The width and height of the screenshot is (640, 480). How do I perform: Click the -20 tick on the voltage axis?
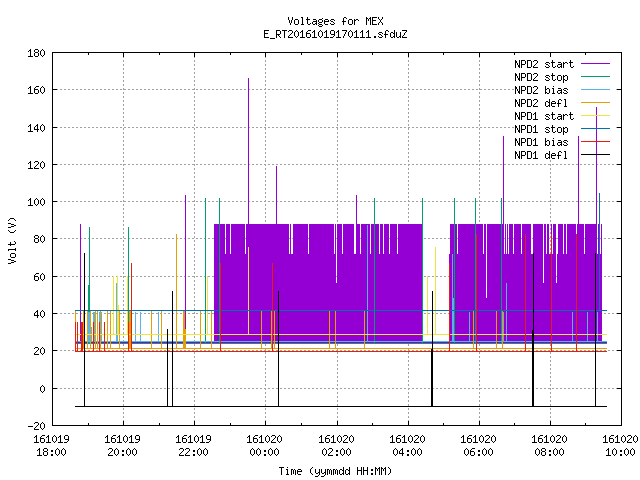click(36, 426)
